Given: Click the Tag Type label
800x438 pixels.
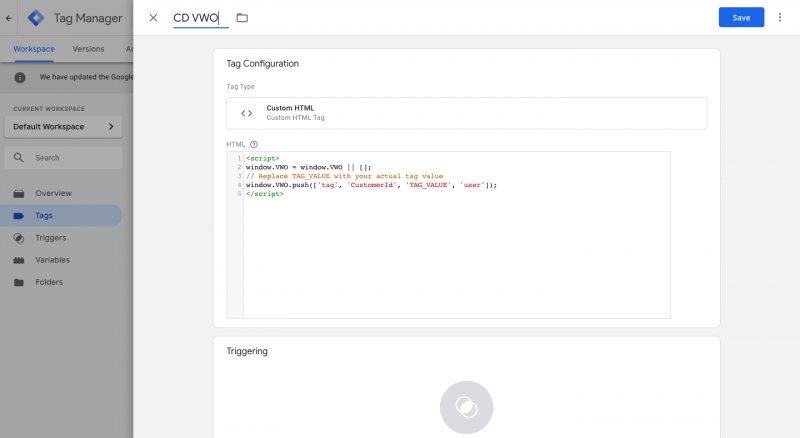Looking at the screenshot, I should (240, 87).
